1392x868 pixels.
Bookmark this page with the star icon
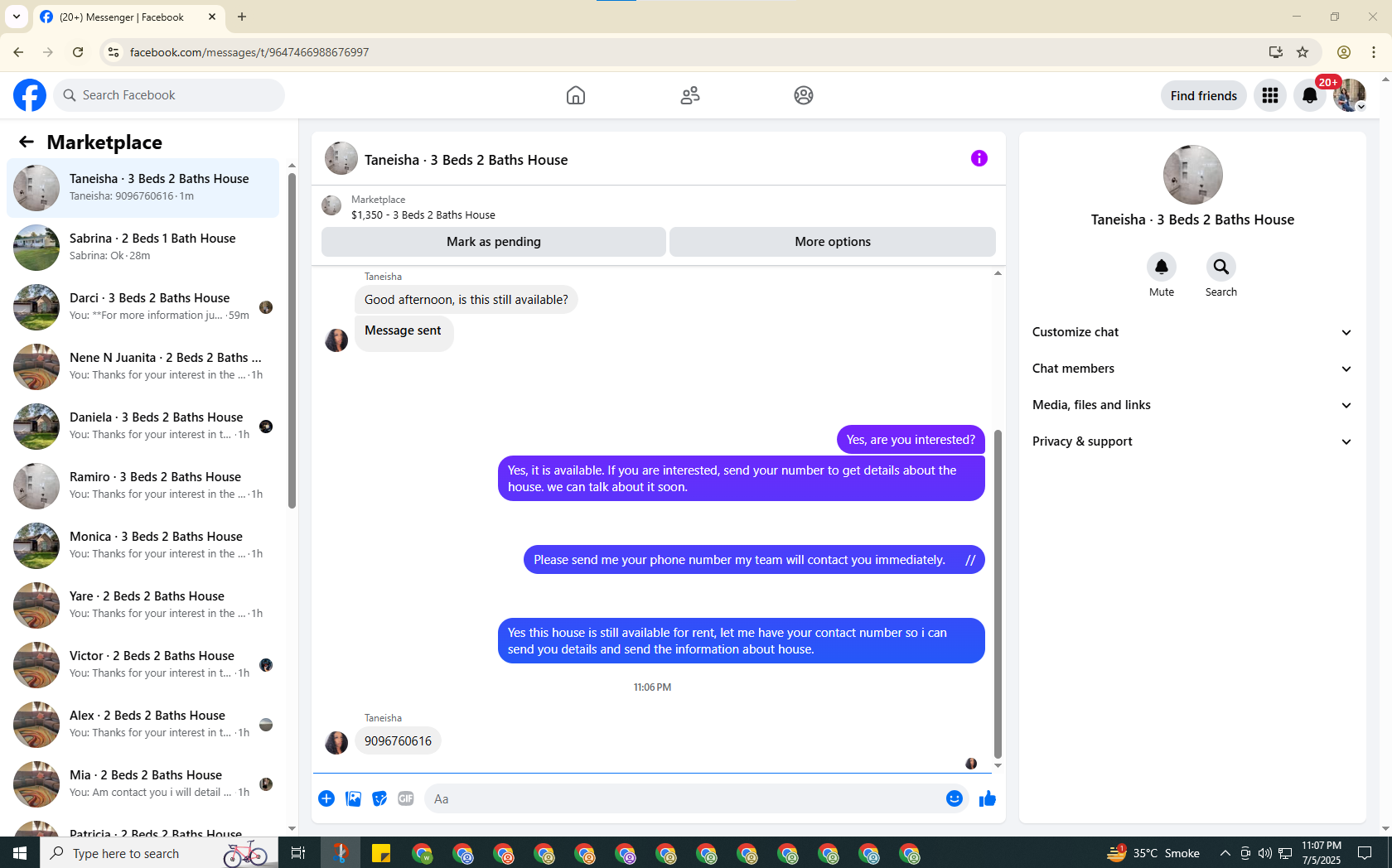(1303, 52)
